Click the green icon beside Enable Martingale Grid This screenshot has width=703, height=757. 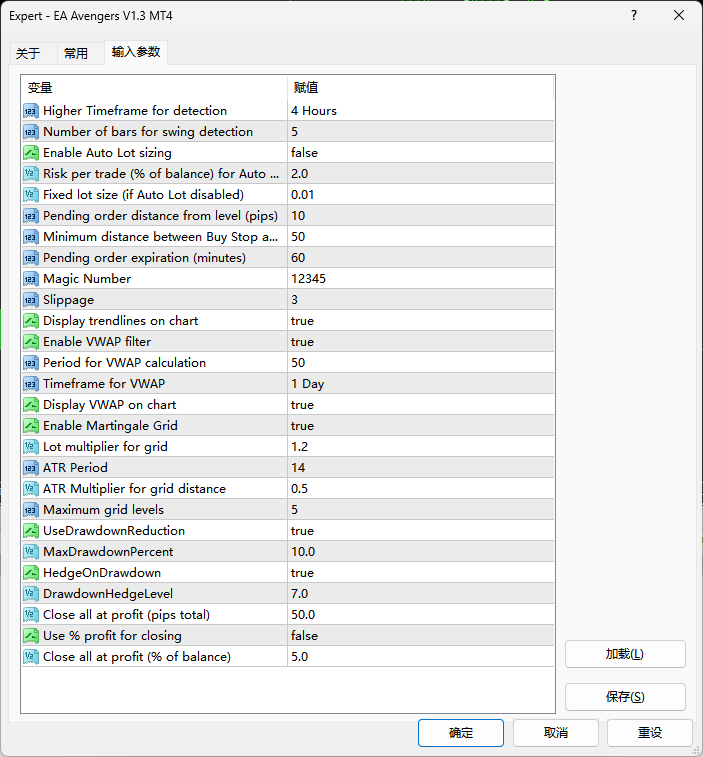(30, 426)
